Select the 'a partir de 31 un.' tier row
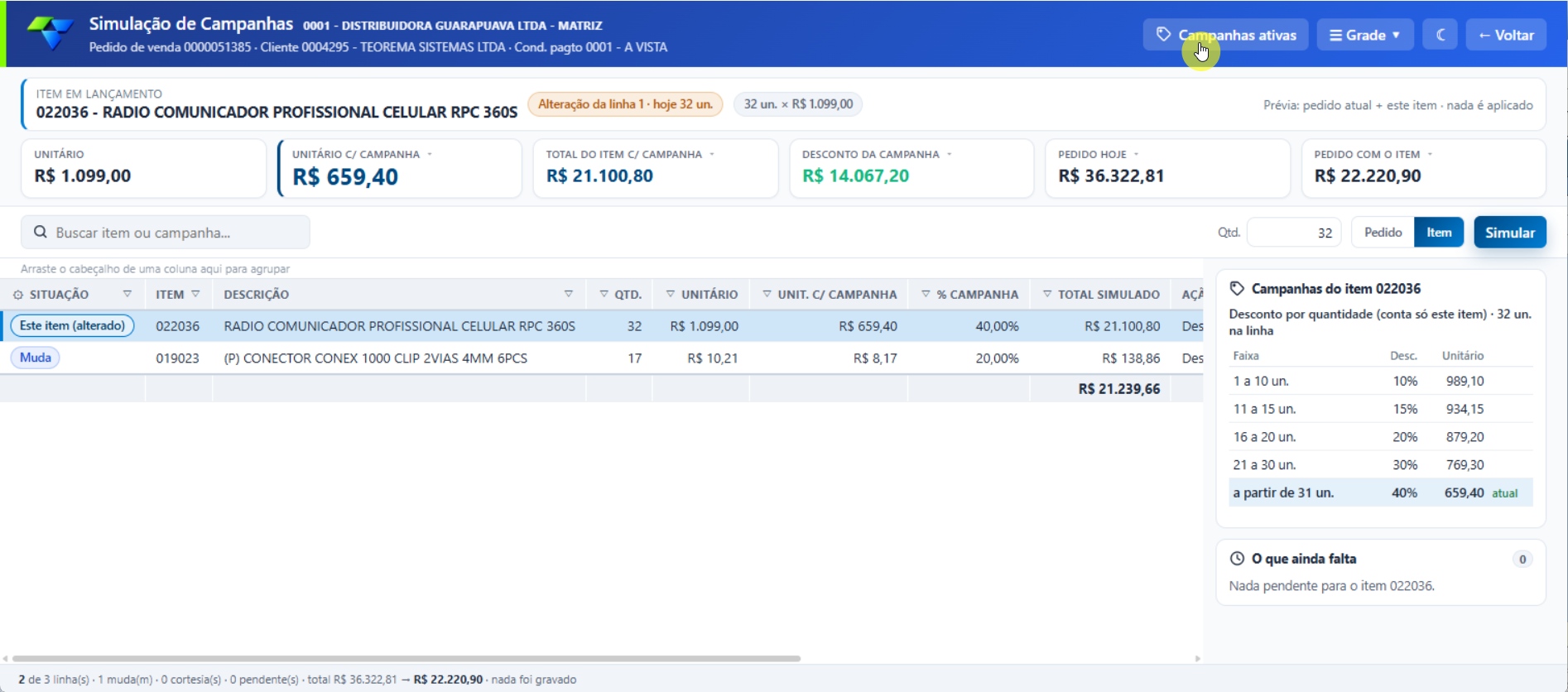The height and width of the screenshot is (692, 1568). [1380, 493]
